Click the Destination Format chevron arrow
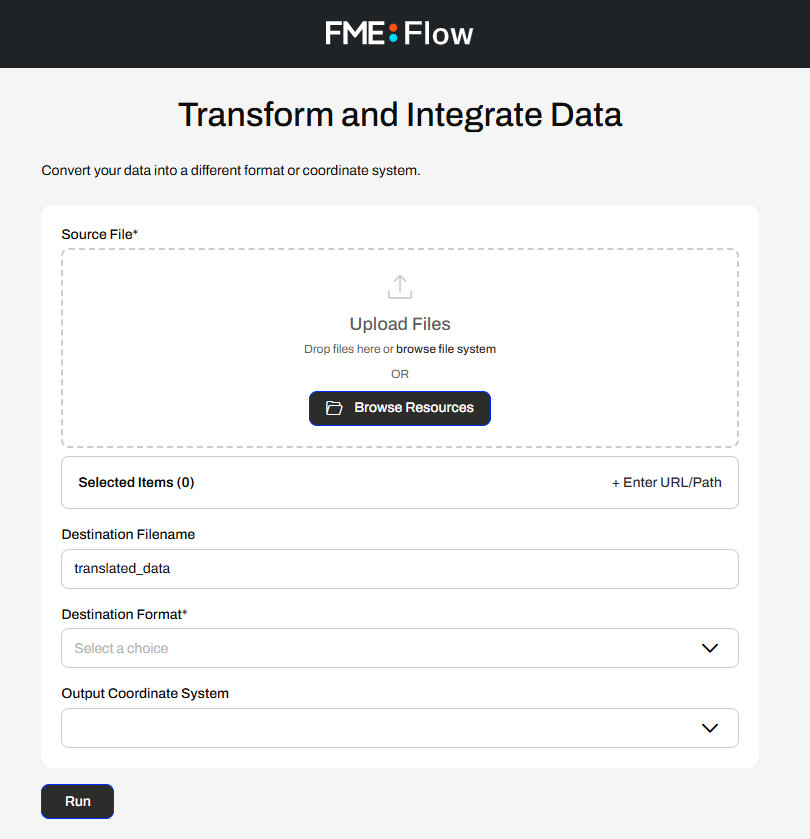The height and width of the screenshot is (839, 810). [710, 648]
